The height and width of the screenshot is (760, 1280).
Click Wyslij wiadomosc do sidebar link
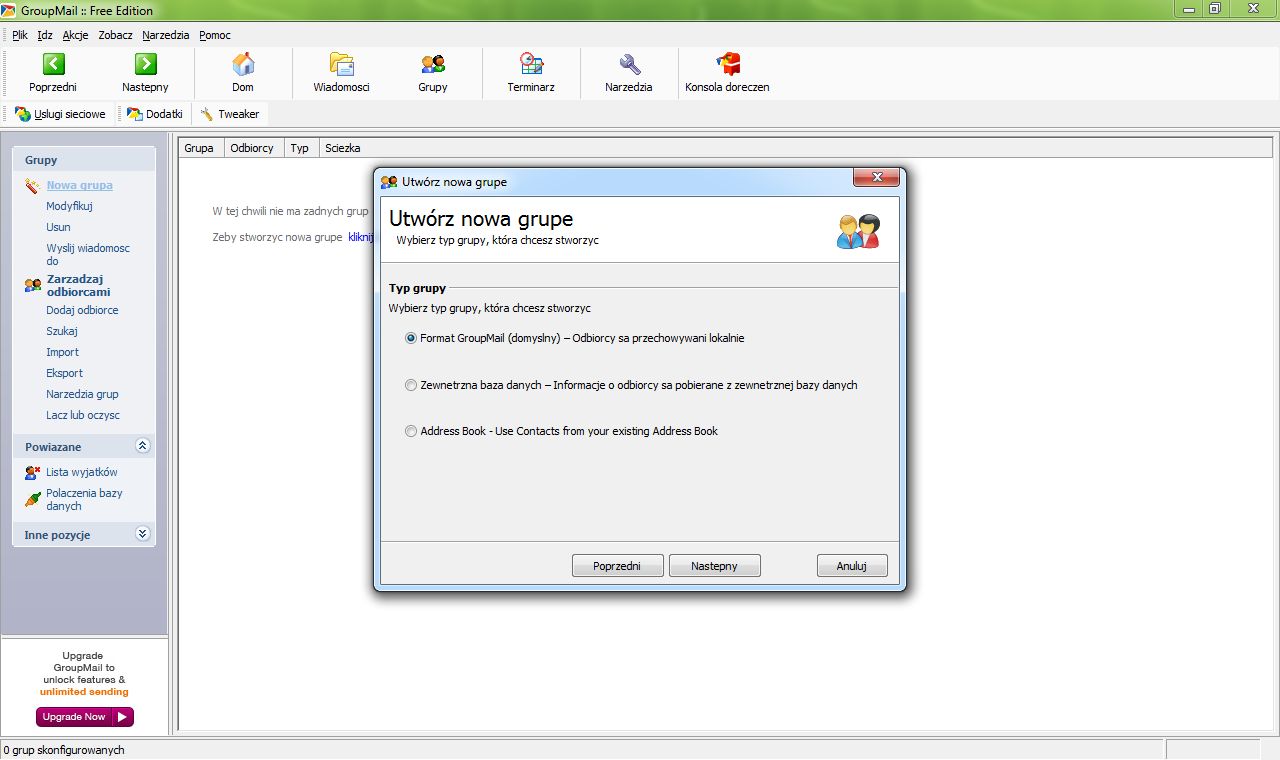[88, 254]
